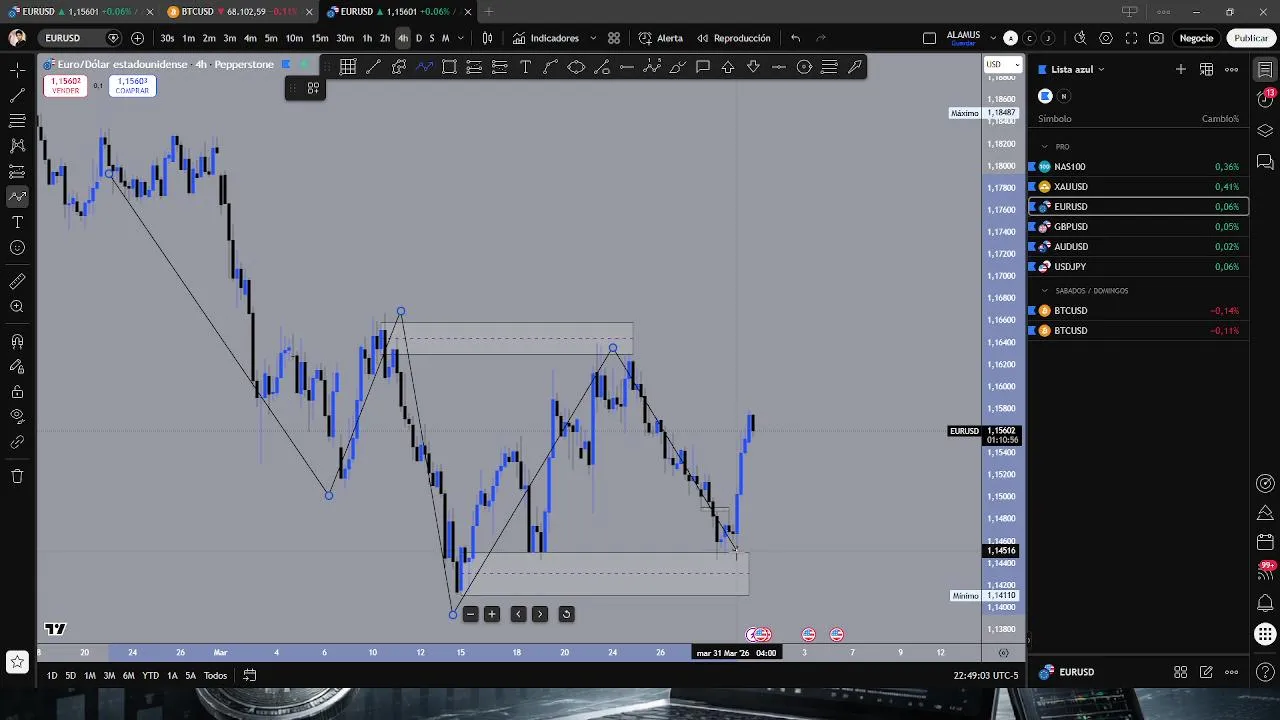1280x720 pixels.
Task: Click the Alerta alarm button
Action: click(x=661, y=38)
